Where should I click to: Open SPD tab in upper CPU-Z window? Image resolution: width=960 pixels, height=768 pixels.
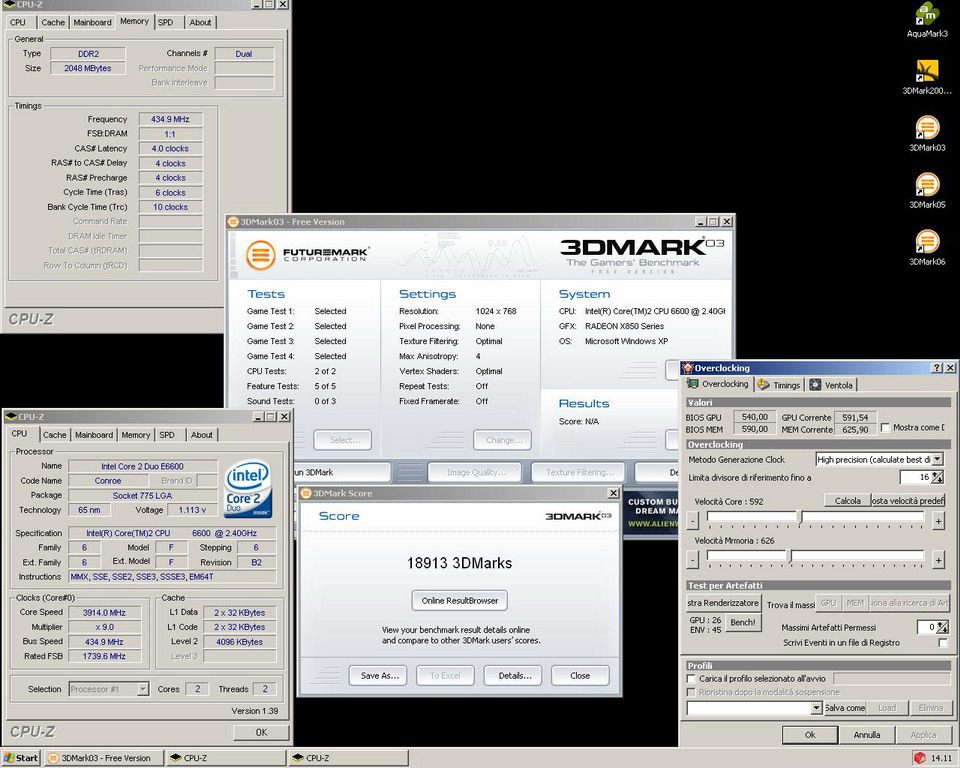tap(165, 23)
